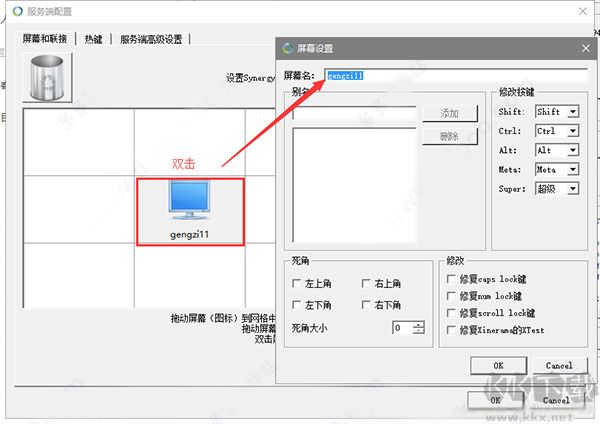This screenshot has height=424, width=600.
Task: Click OK in 服务端配置 window
Action: (496, 400)
